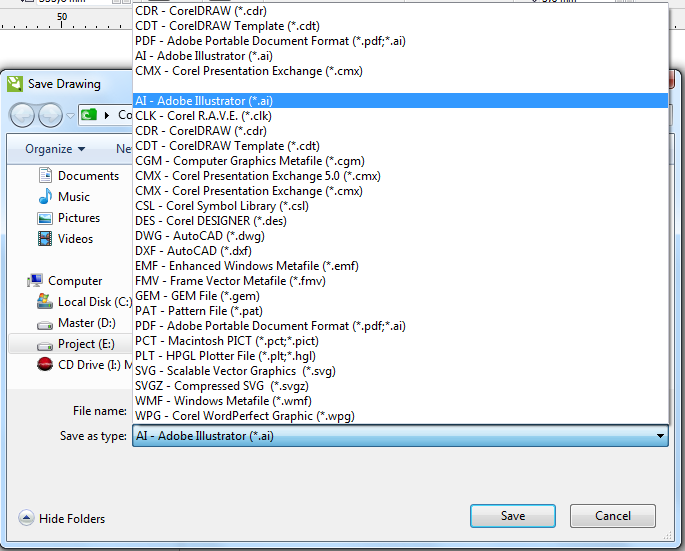
Task: Pick WPG - Corel WordPerfect Graphic format
Action: coord(401,416)
